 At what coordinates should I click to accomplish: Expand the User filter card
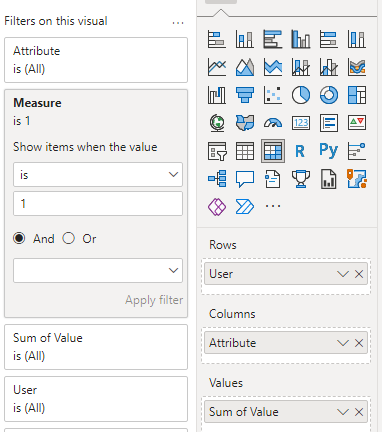96,399
